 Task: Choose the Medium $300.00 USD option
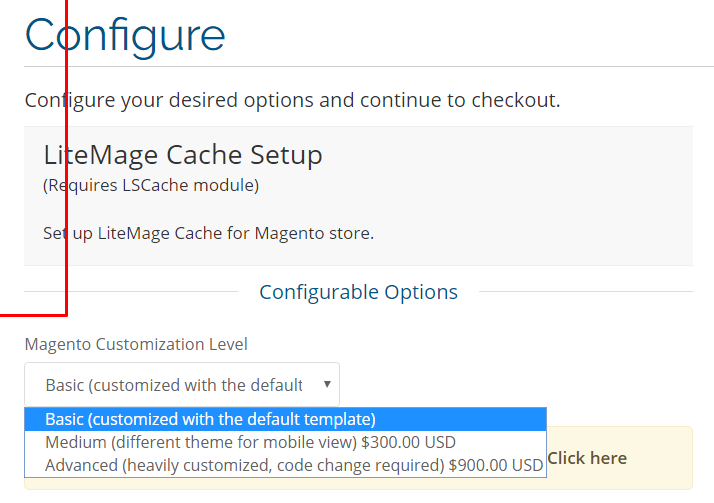click(x=286, y=442)
